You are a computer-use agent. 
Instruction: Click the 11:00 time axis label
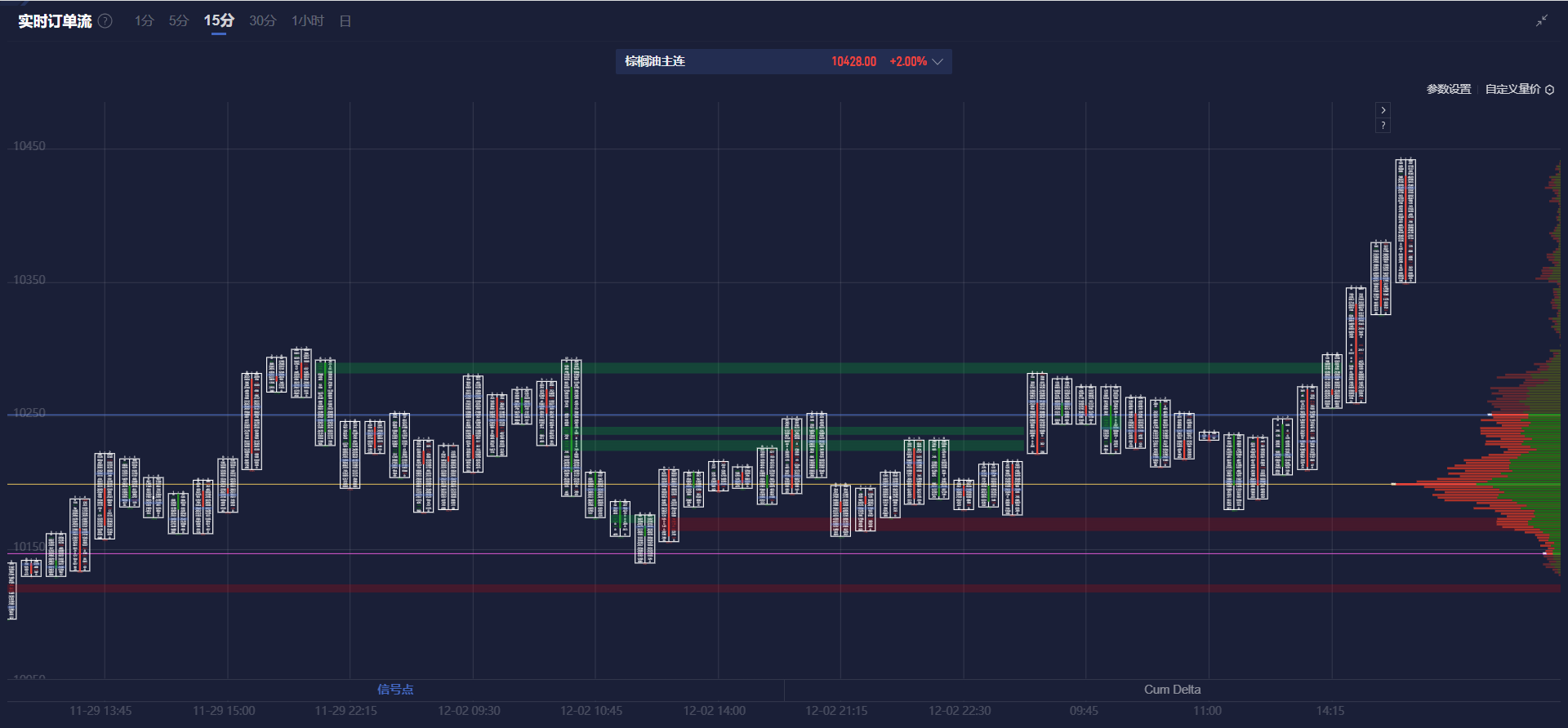1207,711
